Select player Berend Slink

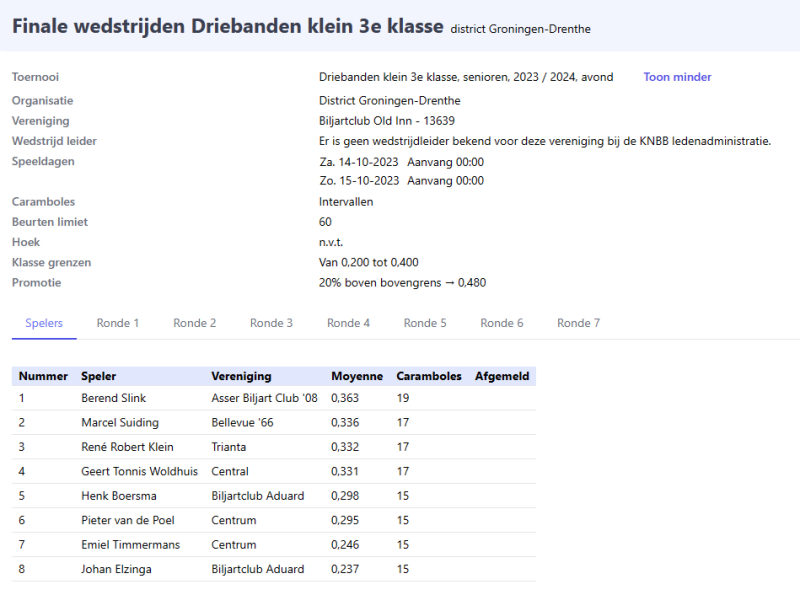click(113, 398)
